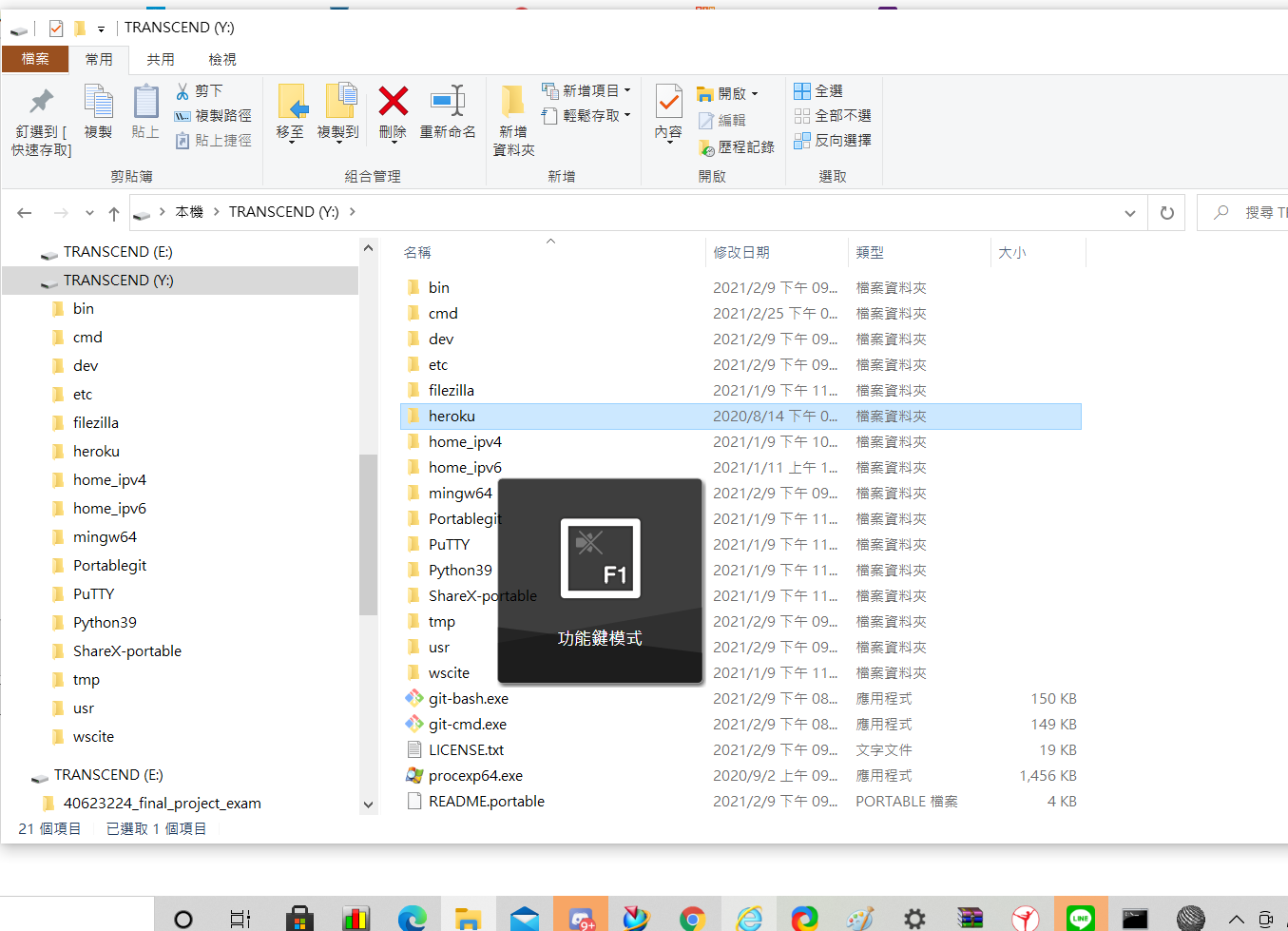Expand the chevron after TRANSCEND (Y:) in path
The height and width of the screenshot is (931, 1288).
click(353, 212)
